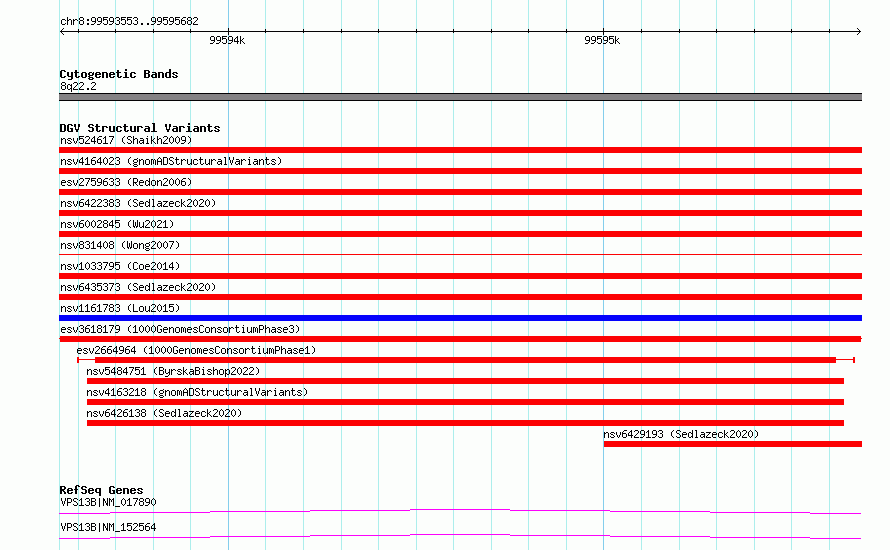Click the red bar below nsv524617
Image resolution: width=890 pixels, height=550 pixels.
tap(460, 150)
